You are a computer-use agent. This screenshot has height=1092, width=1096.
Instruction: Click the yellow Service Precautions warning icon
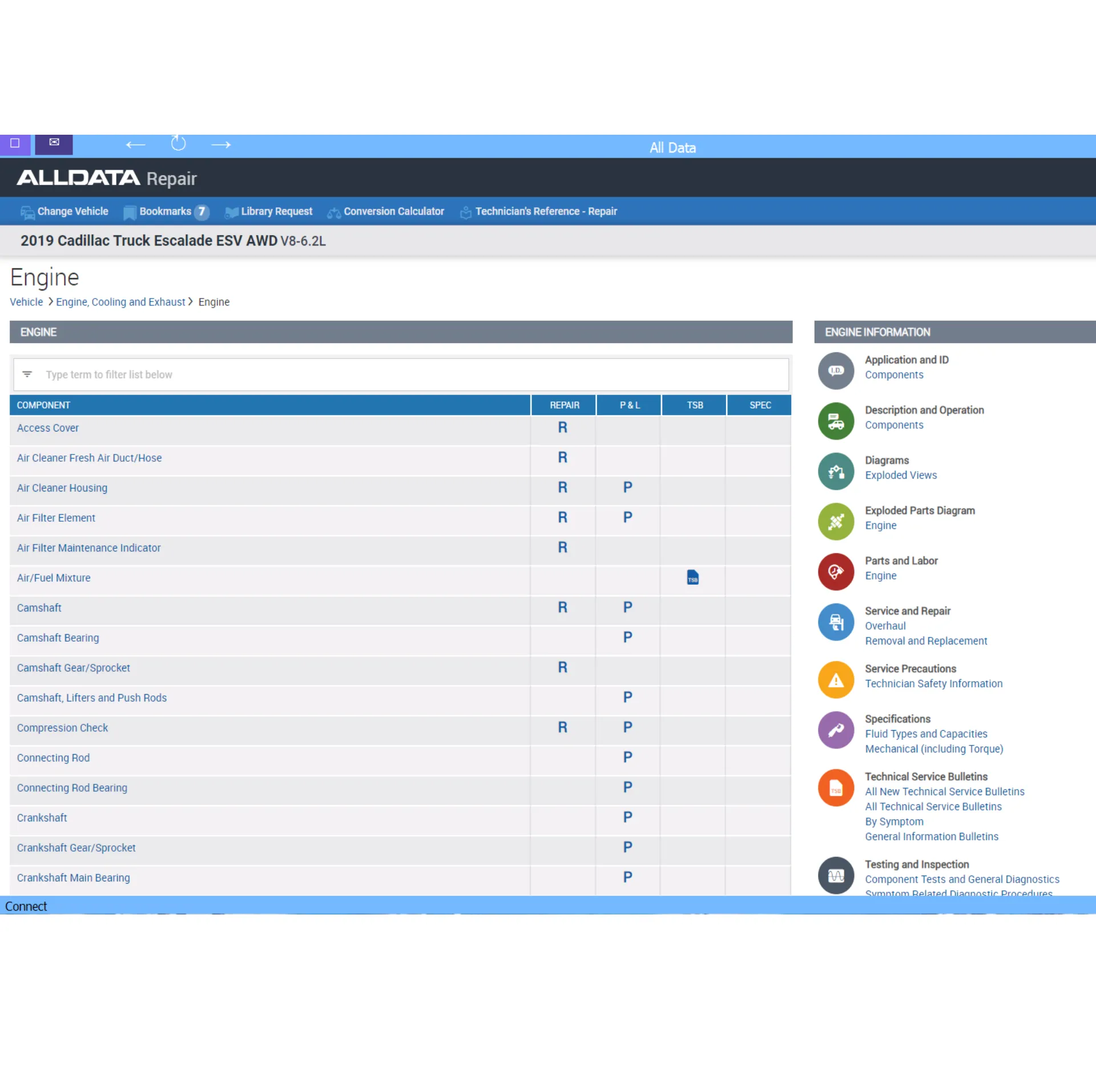(x=836, y=679)
